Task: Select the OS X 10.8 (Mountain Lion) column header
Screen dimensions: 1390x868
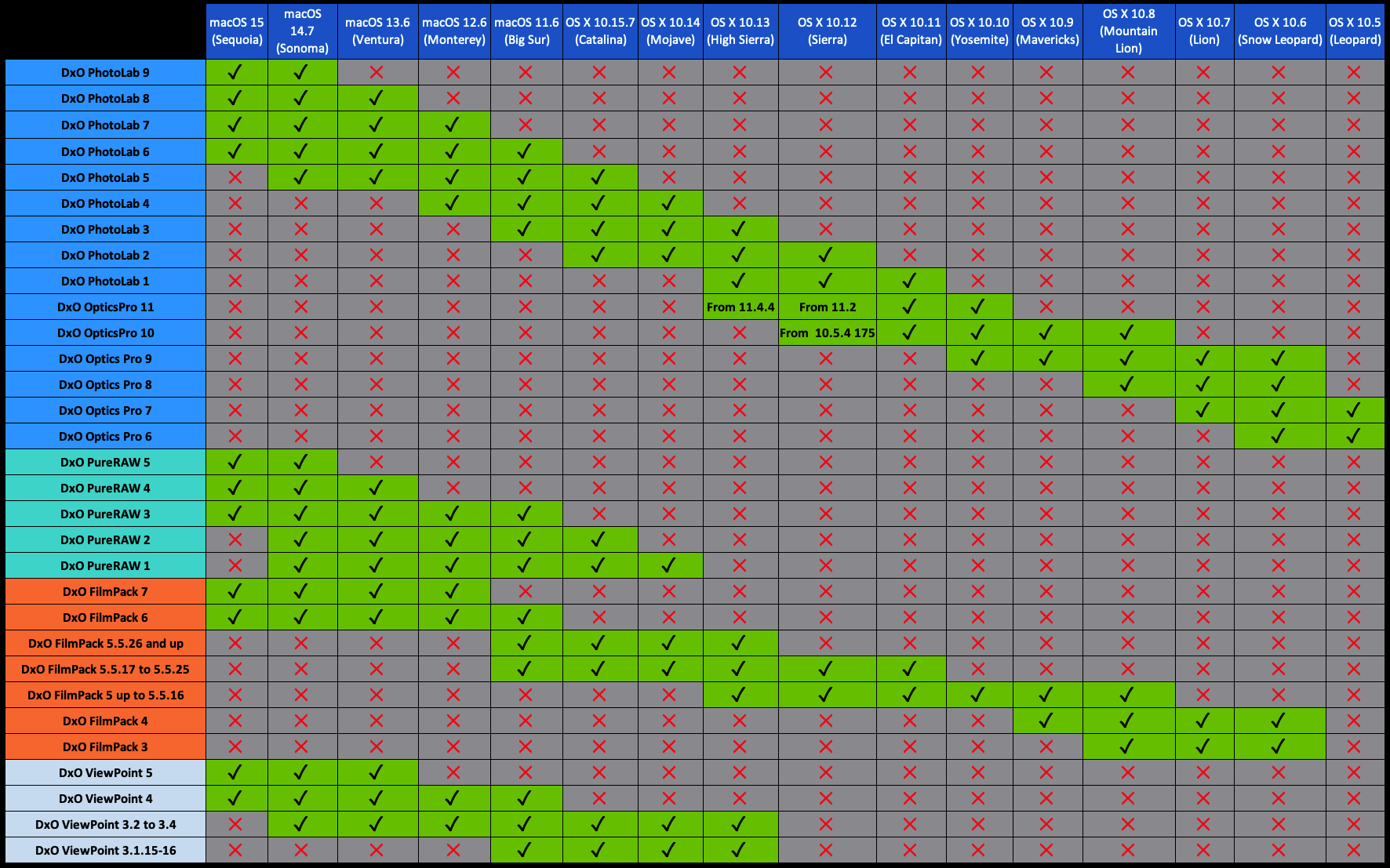Action: (1128, 31)
